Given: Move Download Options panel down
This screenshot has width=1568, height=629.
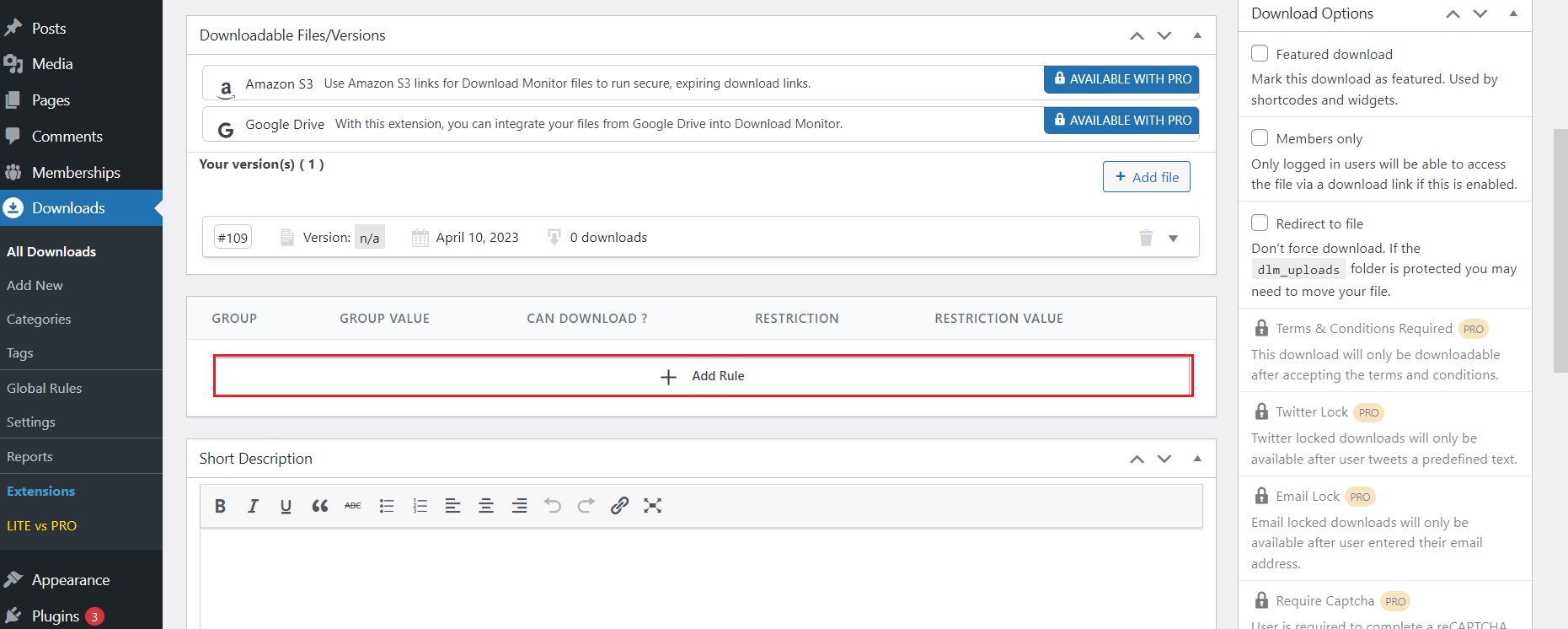Looking at the screenshot, I should coord(1480,13).
